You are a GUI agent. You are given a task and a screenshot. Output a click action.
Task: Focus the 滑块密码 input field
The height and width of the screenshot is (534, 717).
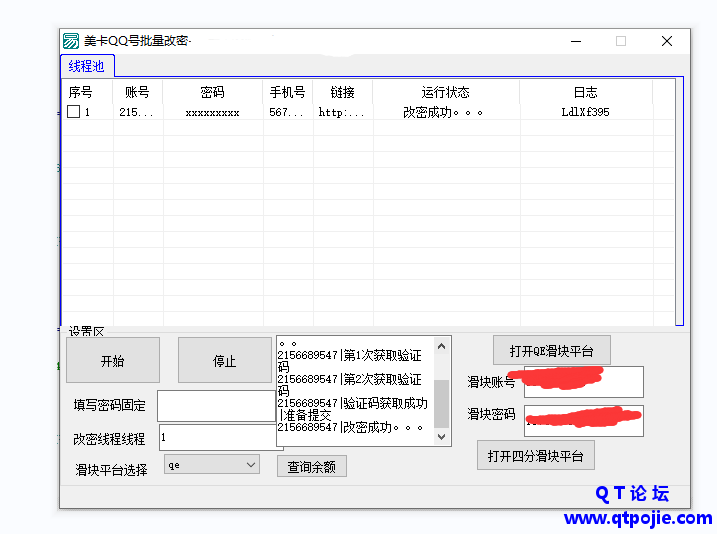(x=583, y=421)
